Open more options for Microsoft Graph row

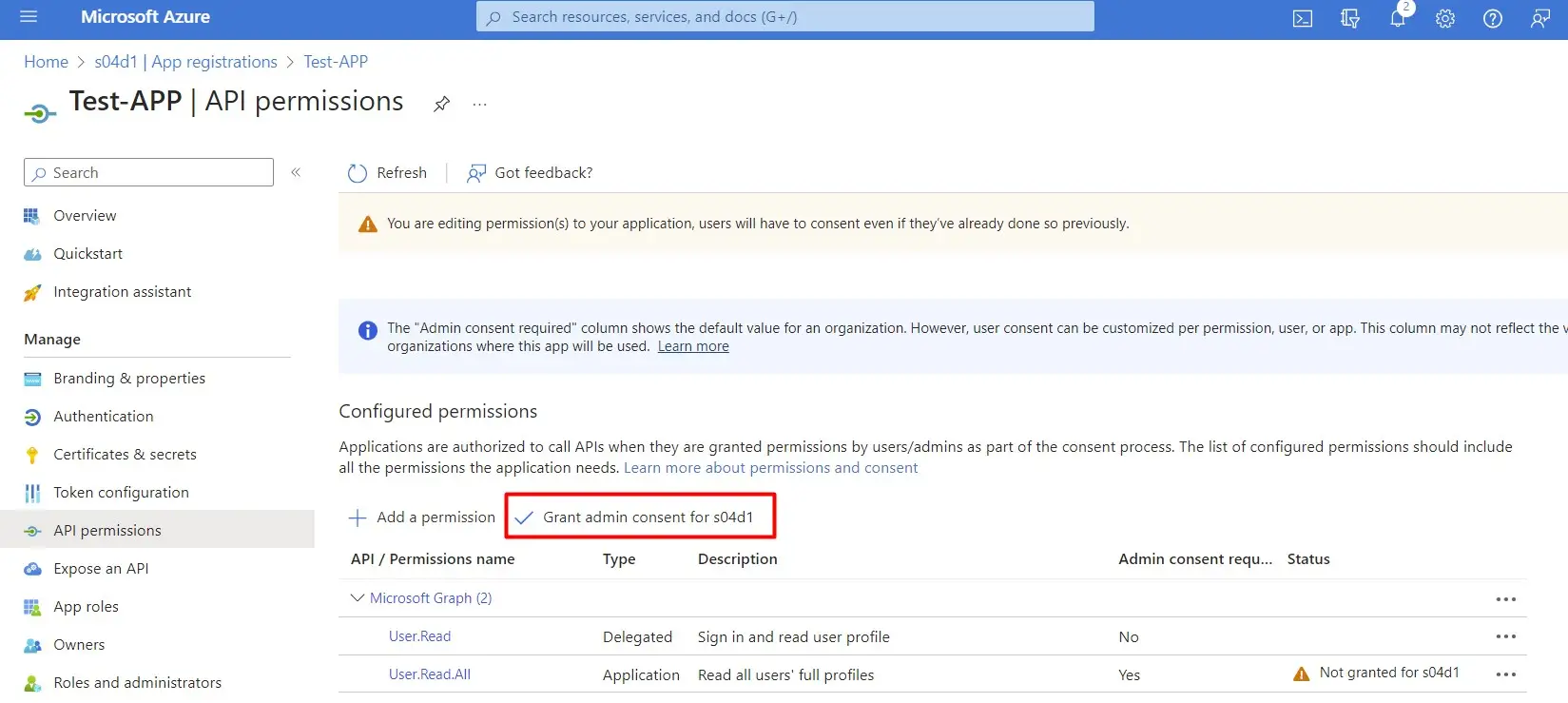pos(1506,599)
